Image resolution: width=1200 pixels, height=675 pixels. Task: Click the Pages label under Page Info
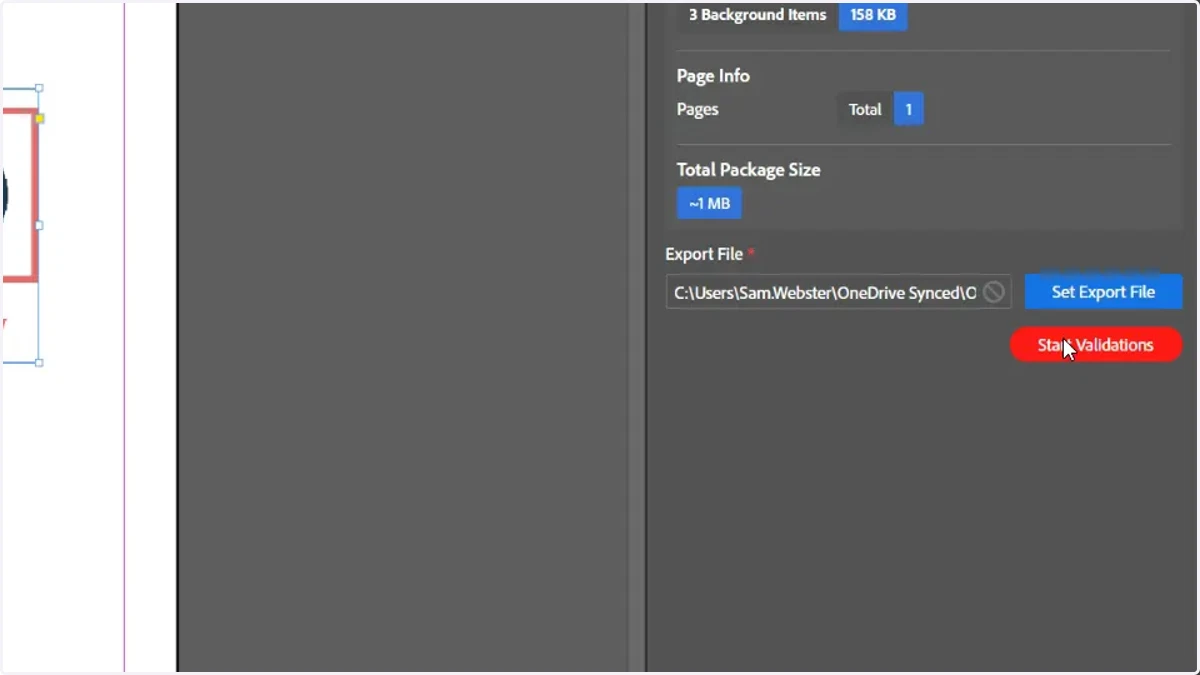click(697, 110)
